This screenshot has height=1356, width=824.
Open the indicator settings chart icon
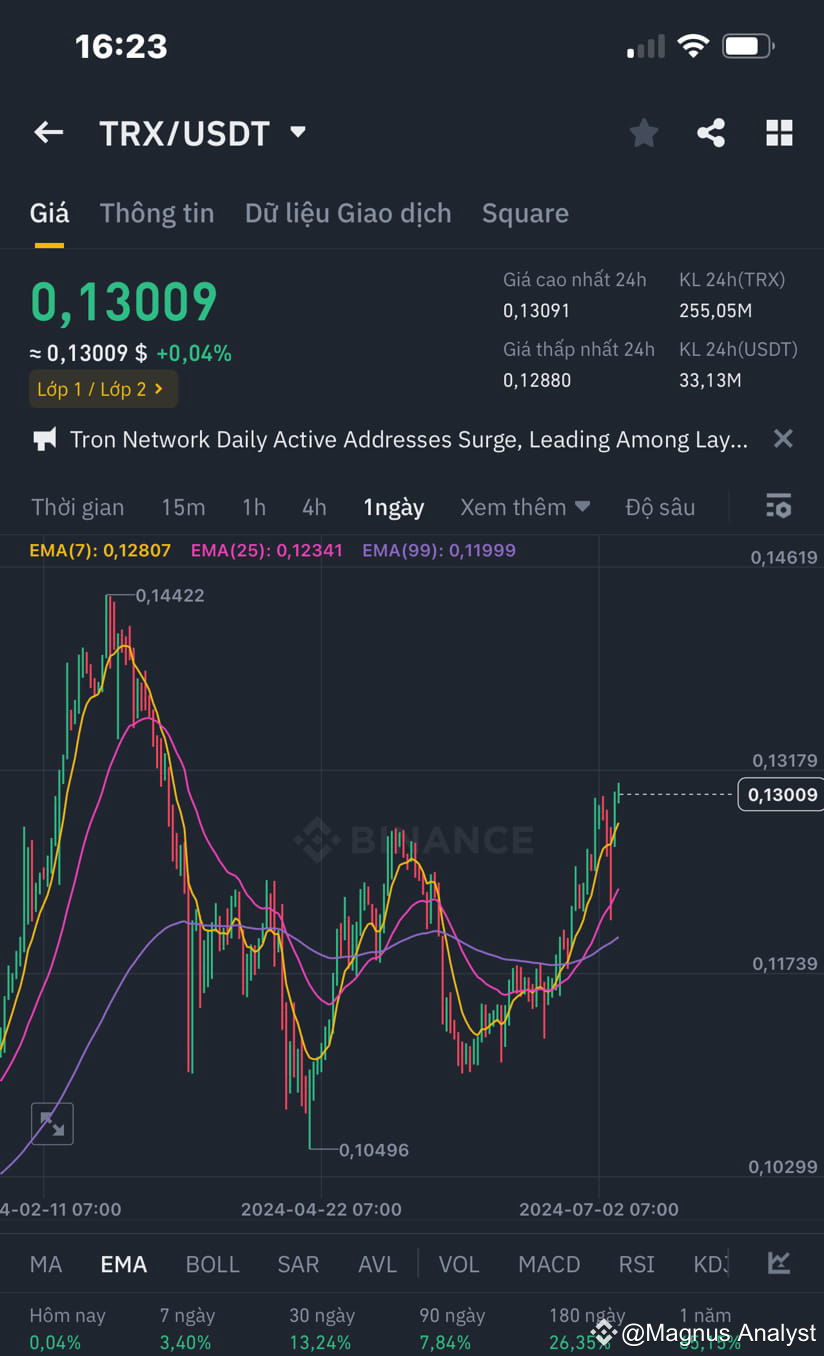pyautogui.click(x=779, y=1263)
